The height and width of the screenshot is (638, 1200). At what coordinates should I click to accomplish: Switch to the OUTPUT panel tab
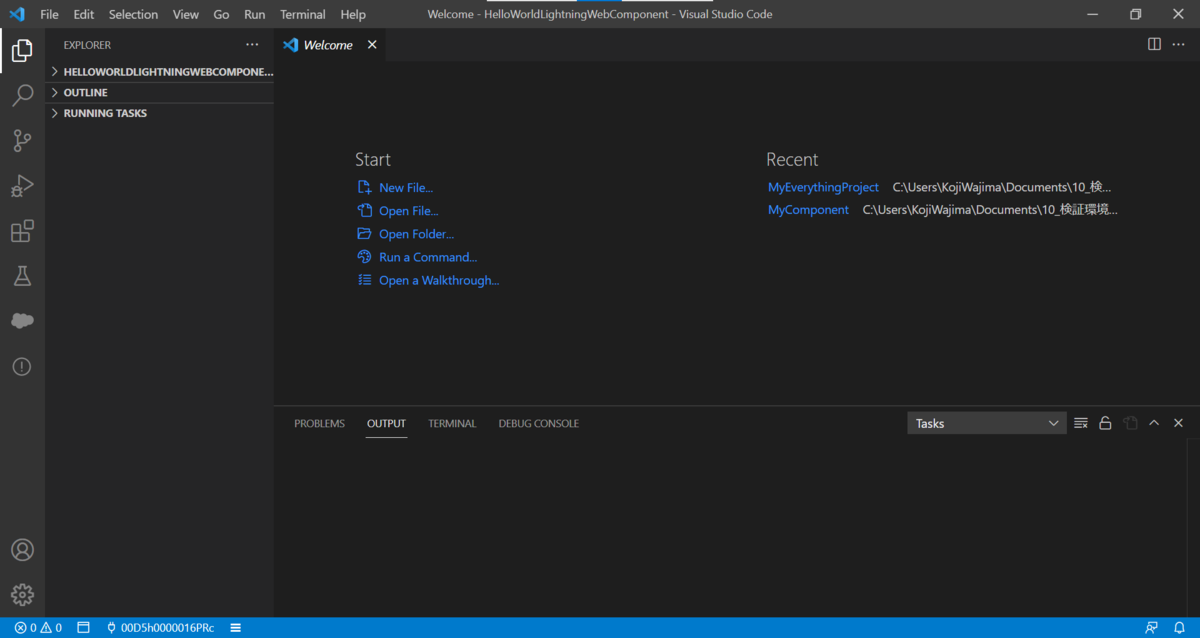386,423
